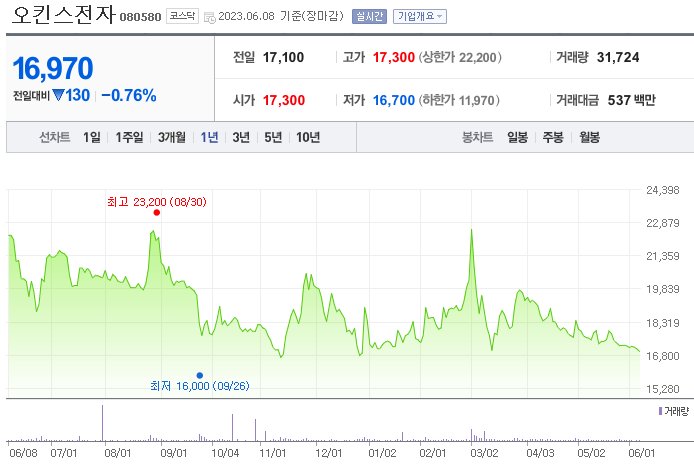Click the red 최고 23,200 peak marker
Screen dimensions: 694x475
click(x=157, y=212)
